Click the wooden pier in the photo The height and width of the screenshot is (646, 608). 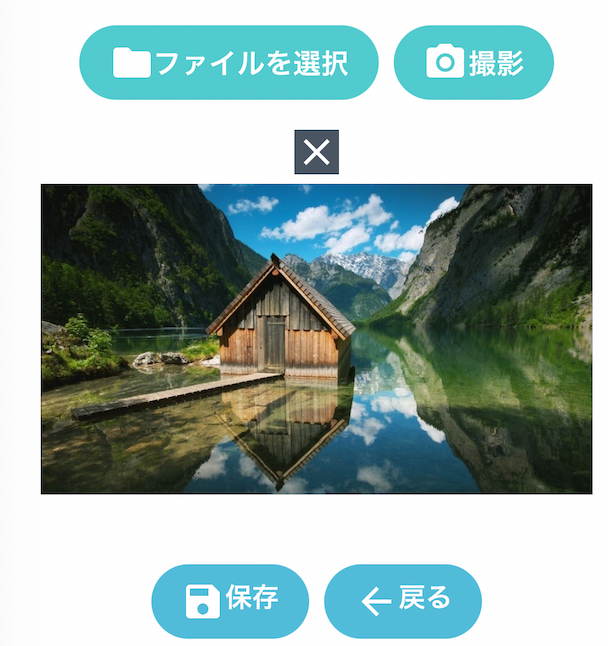tap(175, 396)
